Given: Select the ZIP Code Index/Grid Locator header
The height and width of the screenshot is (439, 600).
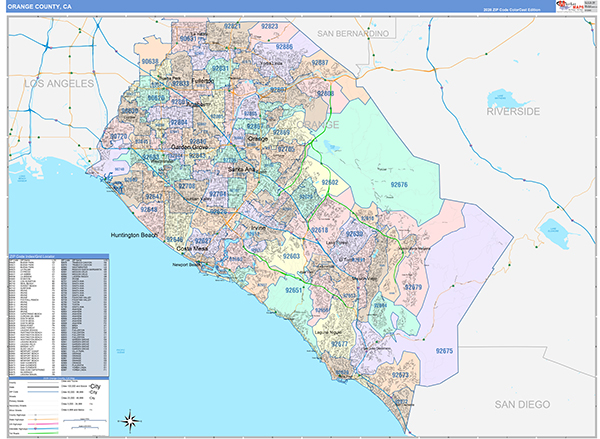Looking at the screenshot, I should point(33,256).
